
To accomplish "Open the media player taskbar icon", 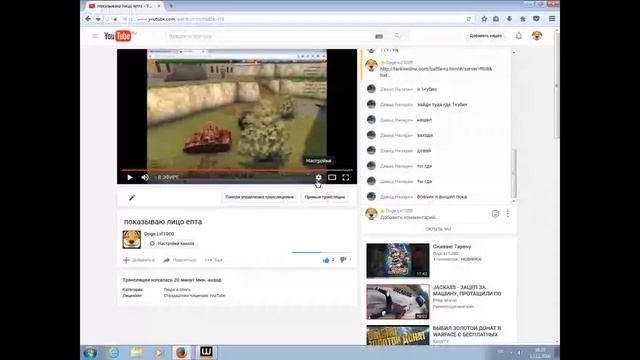I will click(x=158, y=353).
